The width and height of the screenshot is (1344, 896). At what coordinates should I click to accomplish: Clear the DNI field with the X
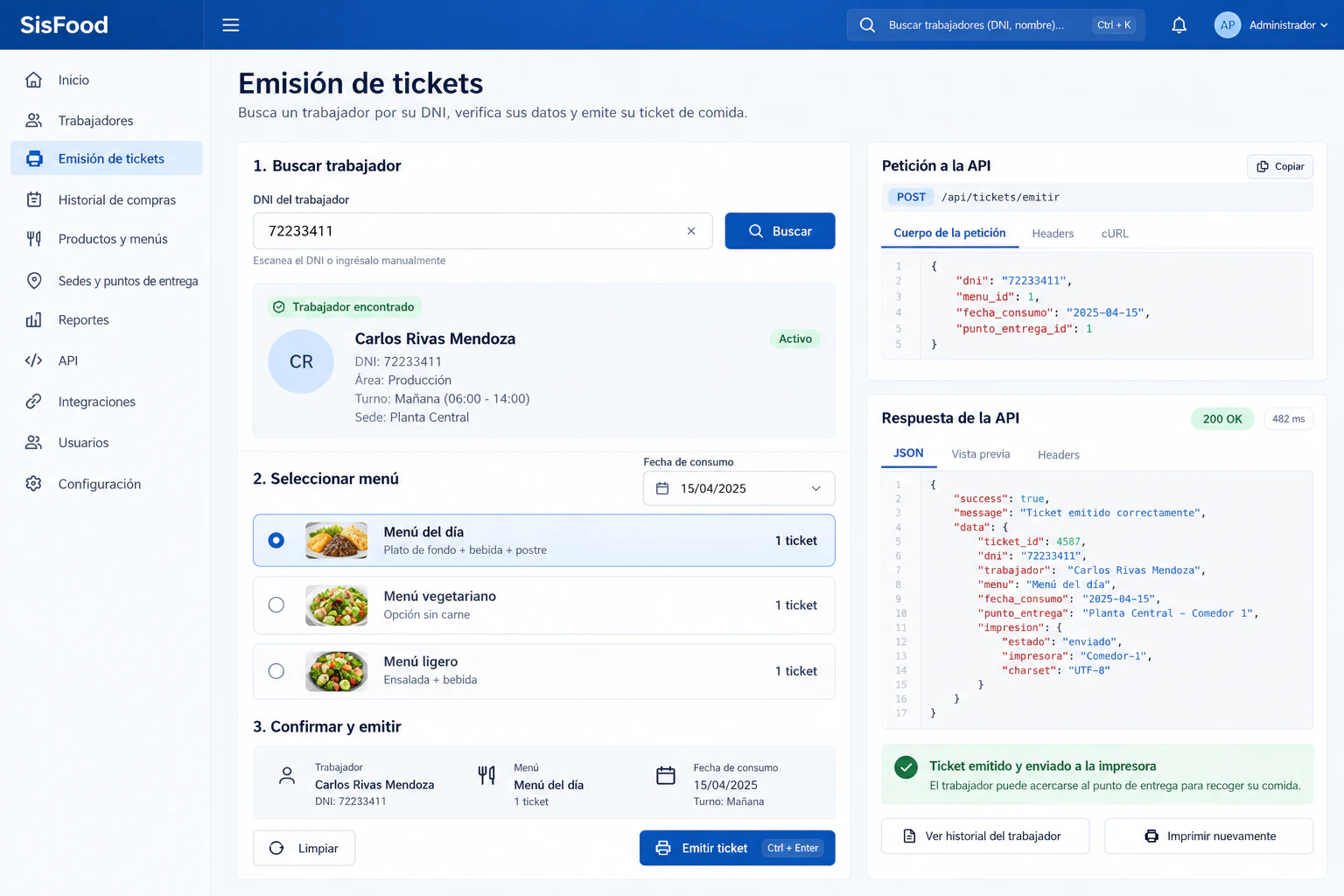[691, 231]
